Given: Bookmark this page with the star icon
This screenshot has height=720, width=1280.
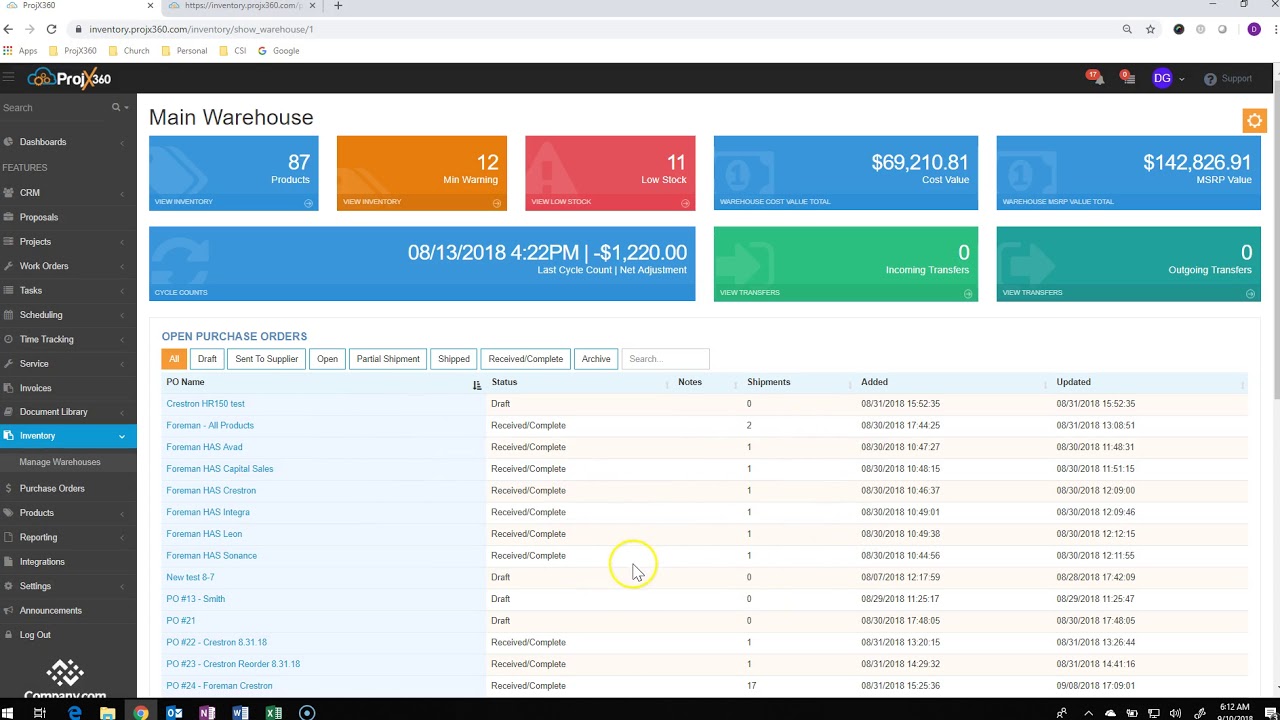Looking at the screenshot, I should point(1150,29).
